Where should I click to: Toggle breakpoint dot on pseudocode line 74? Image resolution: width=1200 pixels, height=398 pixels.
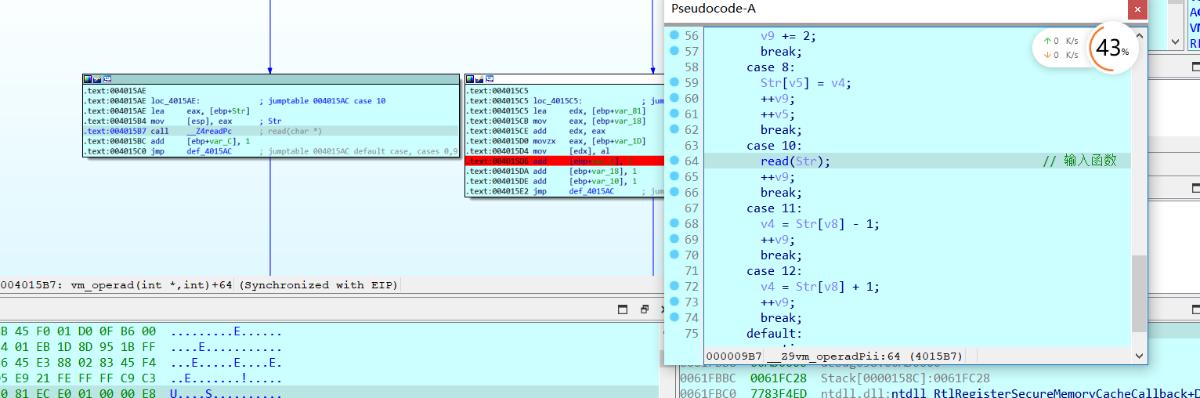click(675, 317)
